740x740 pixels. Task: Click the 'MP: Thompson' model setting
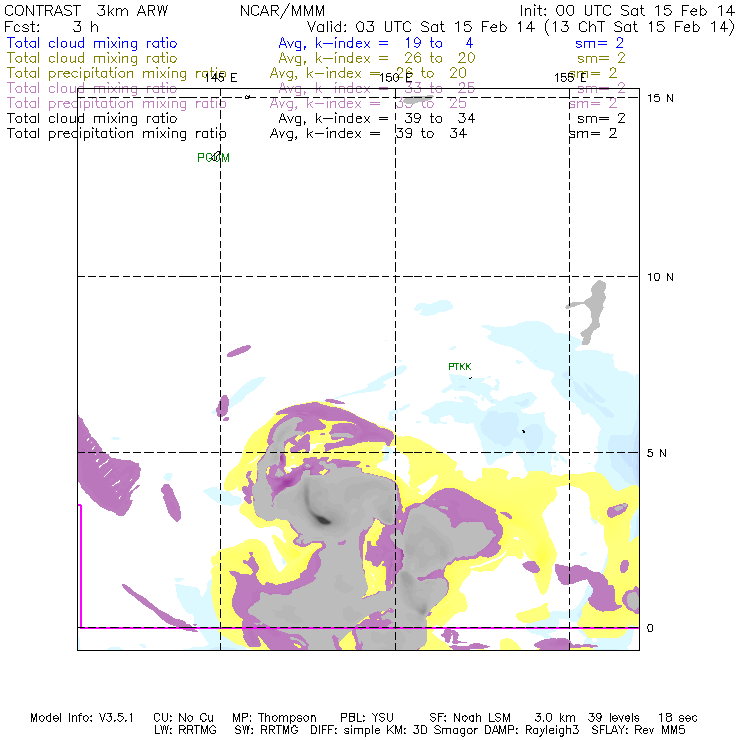[x=274, y=718]
